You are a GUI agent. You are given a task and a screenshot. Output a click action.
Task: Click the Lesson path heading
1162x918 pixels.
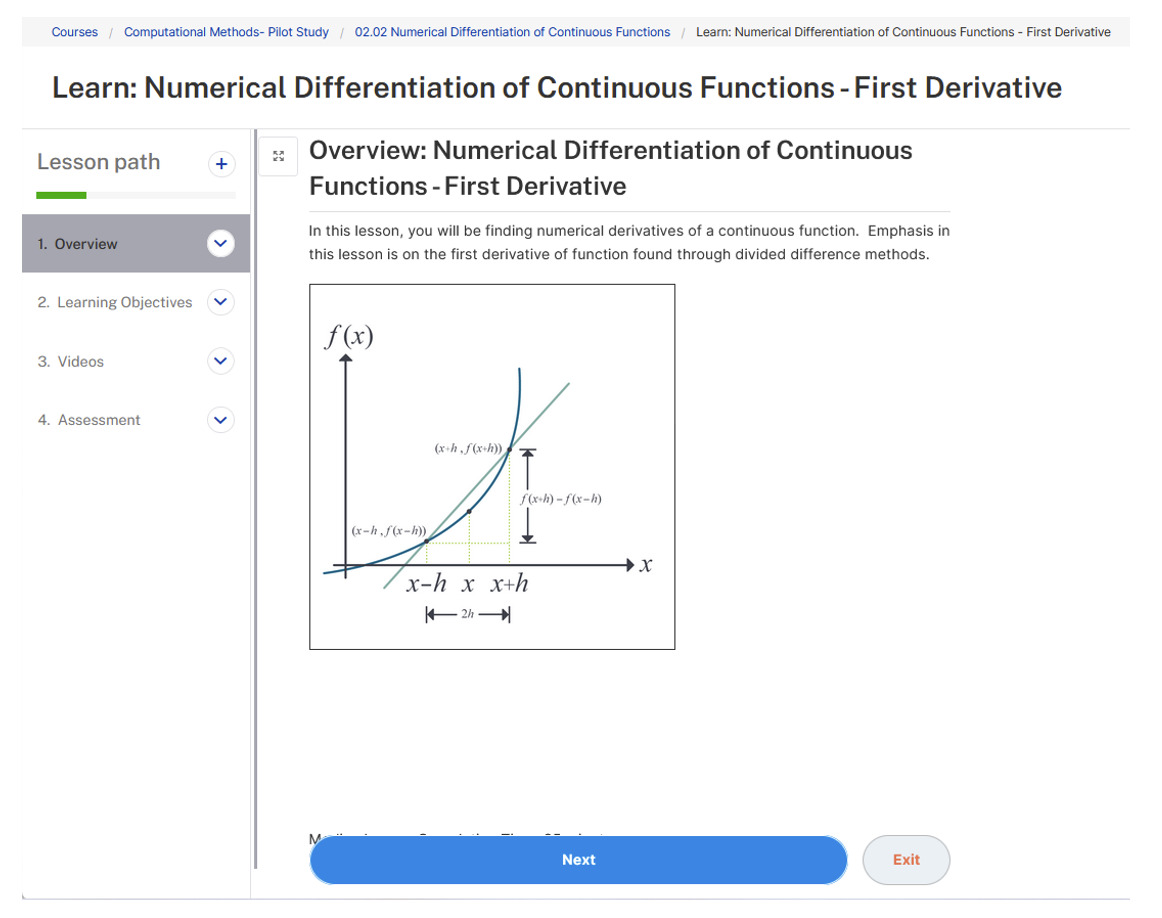(x=98, y=162)
